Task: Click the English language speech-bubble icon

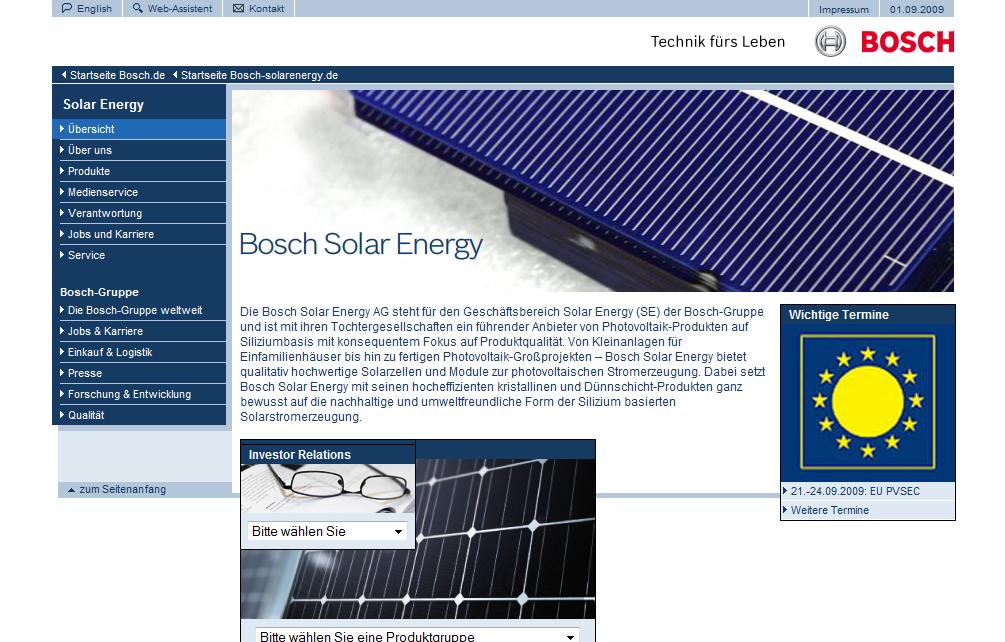Action: [x=66, y=8]
